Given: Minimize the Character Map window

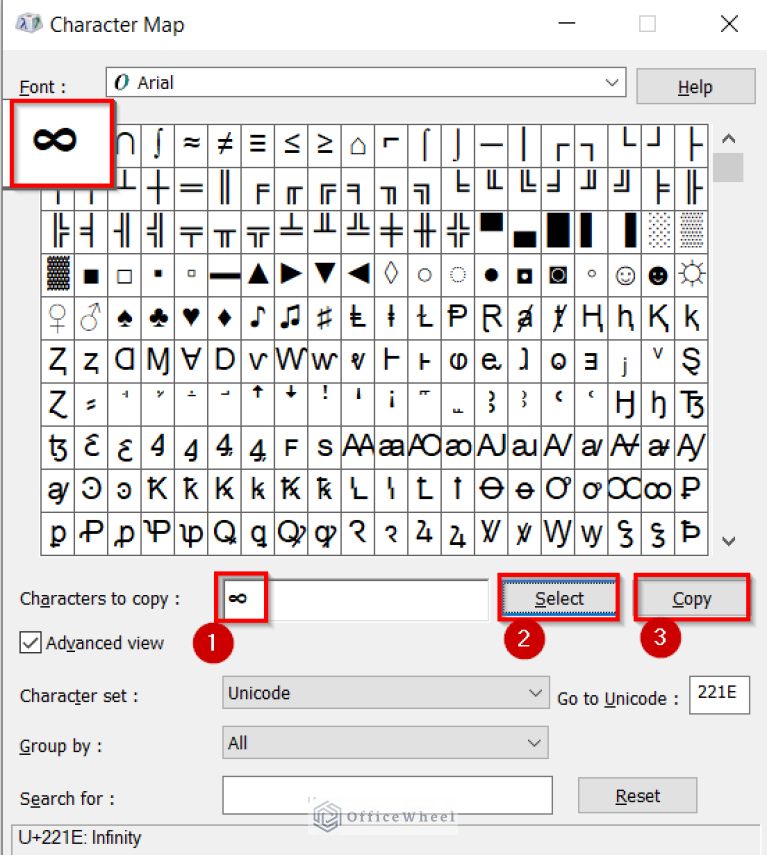Looking at the screenshot, I should [567, 24].
